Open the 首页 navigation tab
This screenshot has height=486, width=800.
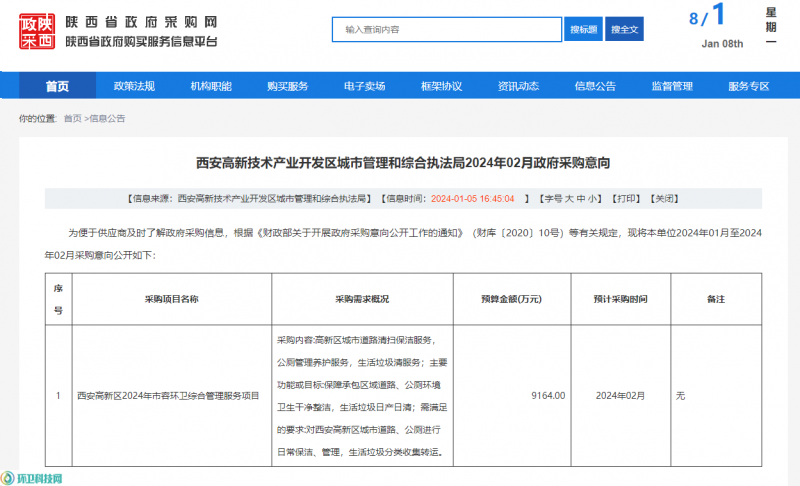pos(57,86)
